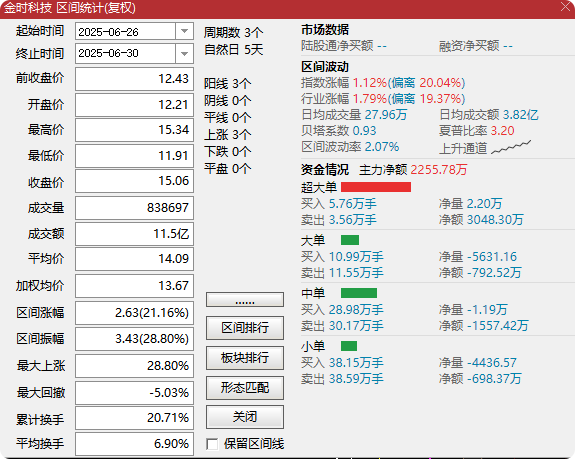Screen dimensions: 575x459
Task: Click the 区间涨幅 value field
Action: 135,313
